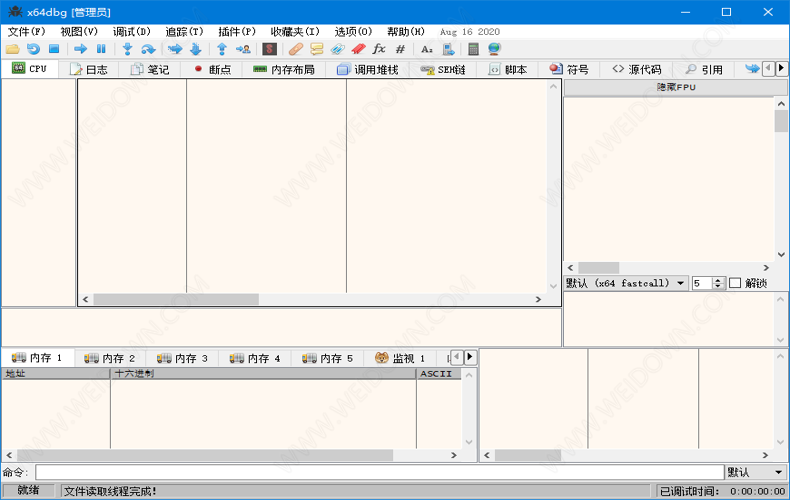Open the bookmarks red icon
Viewport: 790px width, 500px height.
358,49
